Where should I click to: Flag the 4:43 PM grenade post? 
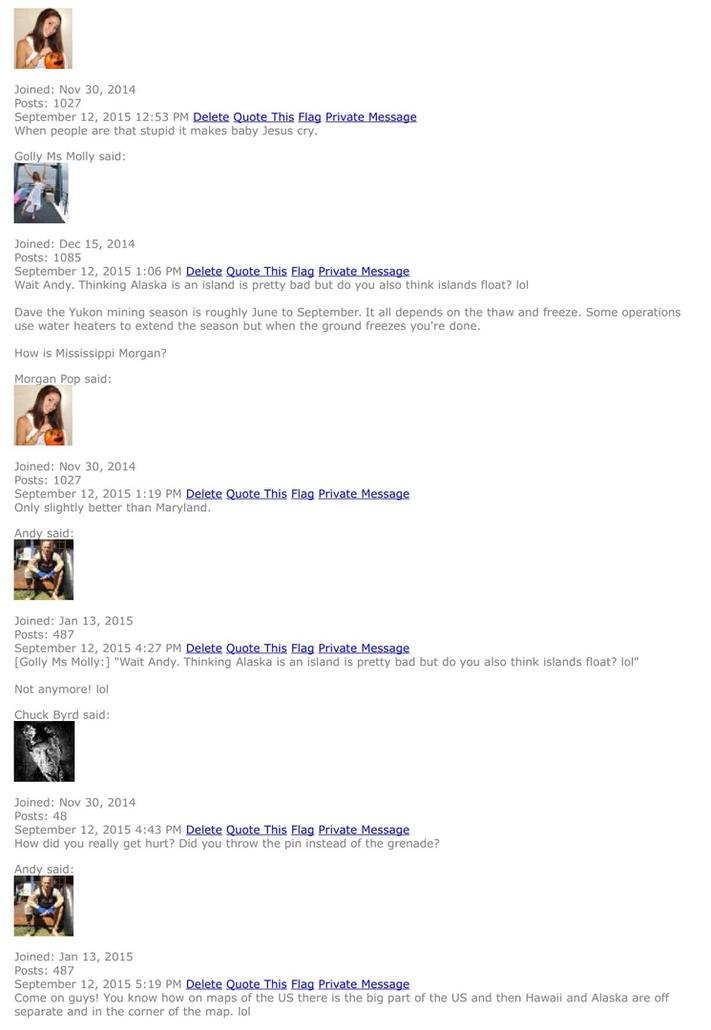click(302, 830)
